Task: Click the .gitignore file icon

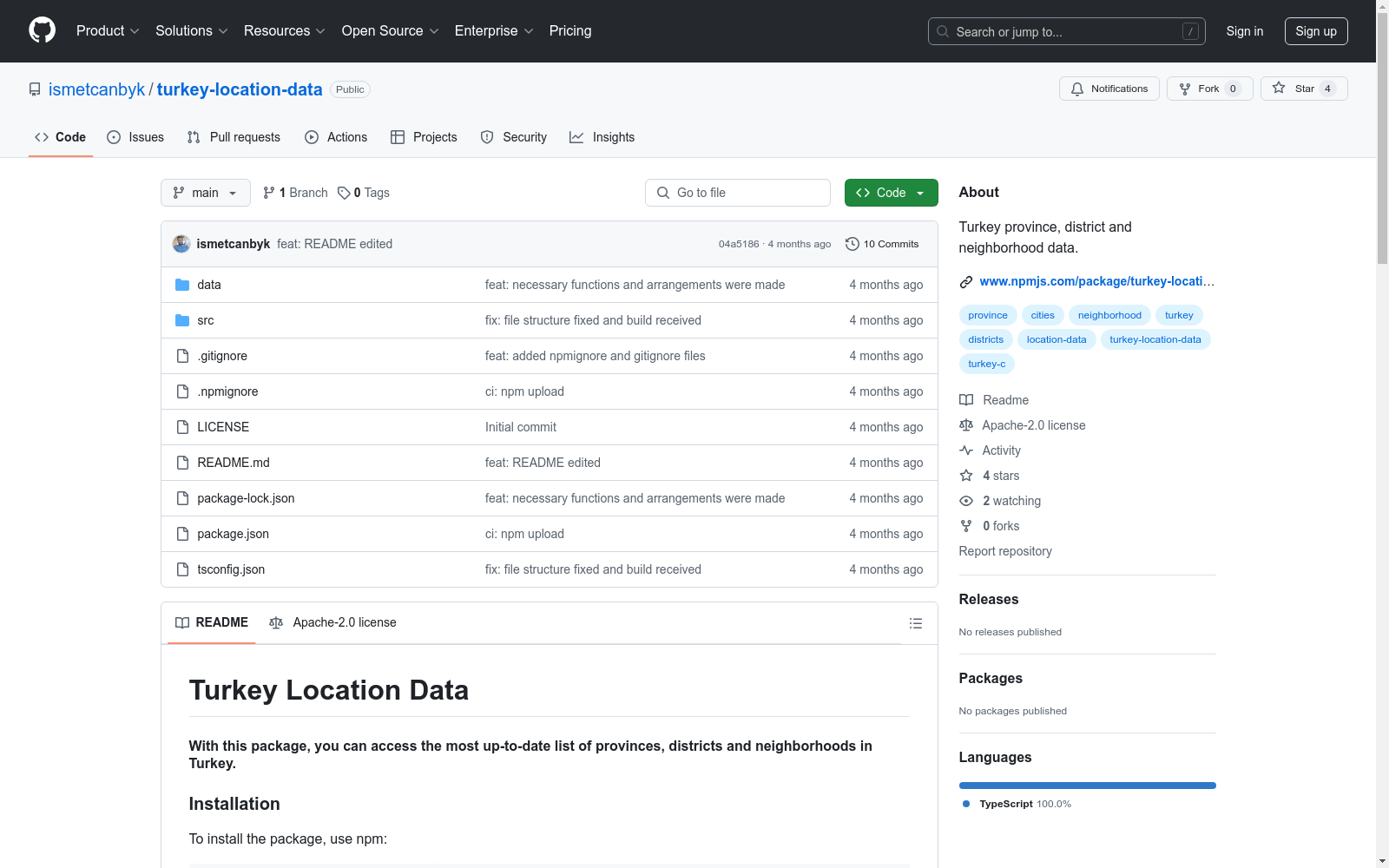Action: coord(182,356)
